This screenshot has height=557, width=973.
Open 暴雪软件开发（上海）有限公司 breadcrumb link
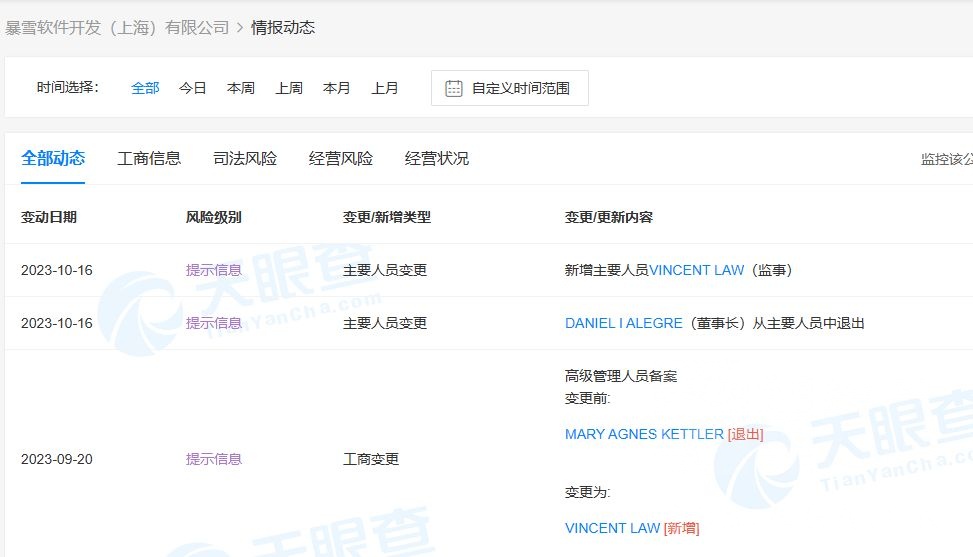pos(117,28)
